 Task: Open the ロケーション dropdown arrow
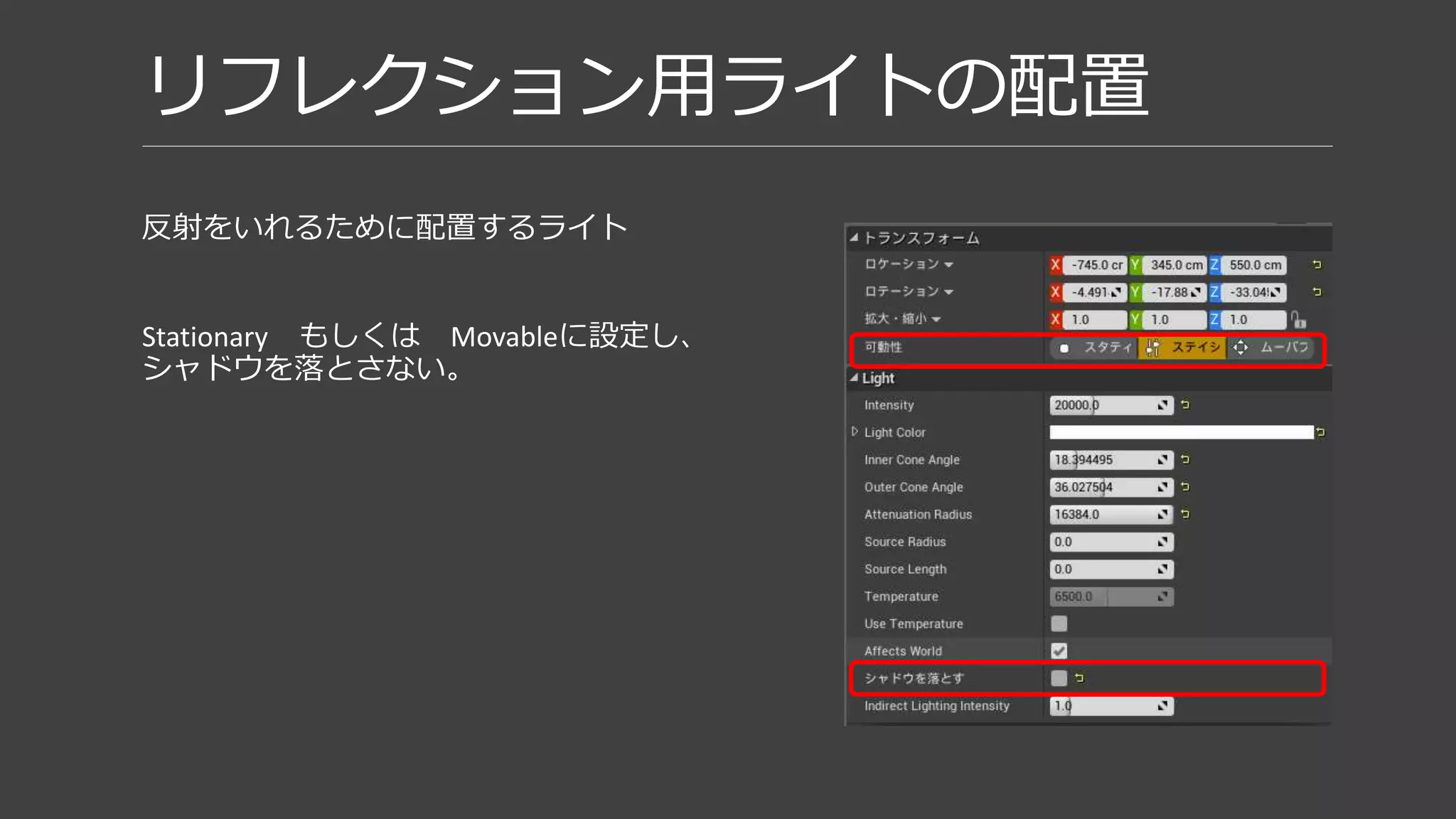[x=948, y=265]
